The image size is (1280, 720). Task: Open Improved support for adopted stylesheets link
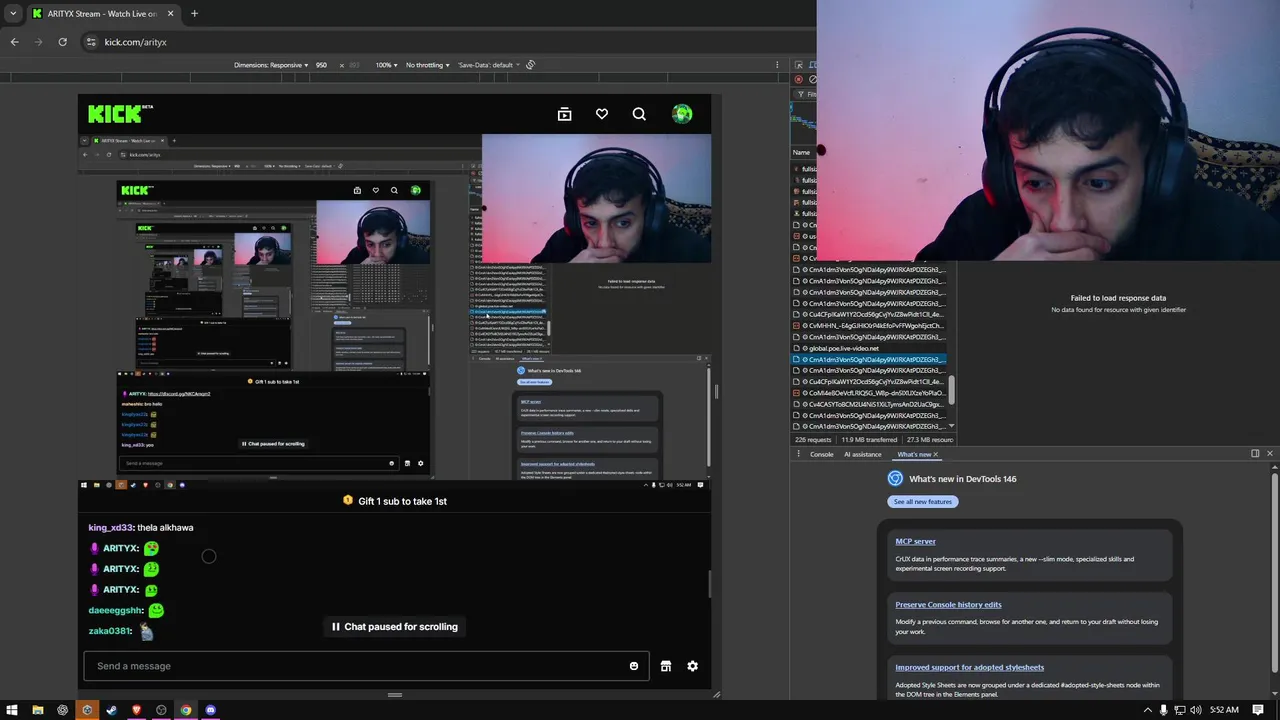pos(969,667)
